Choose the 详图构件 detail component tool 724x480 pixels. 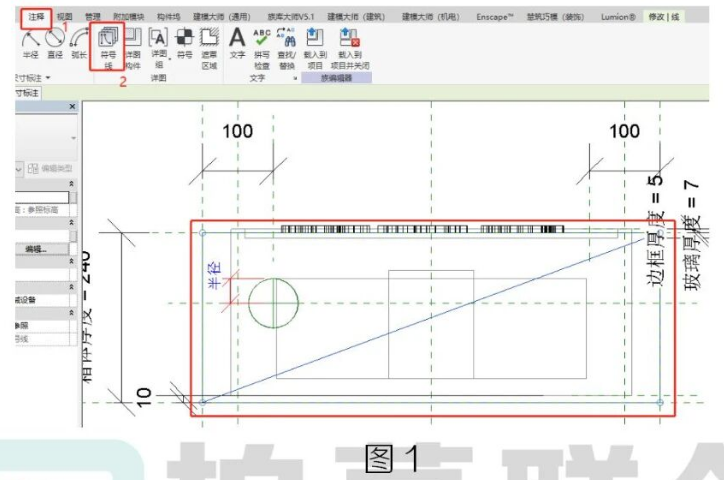133,48
